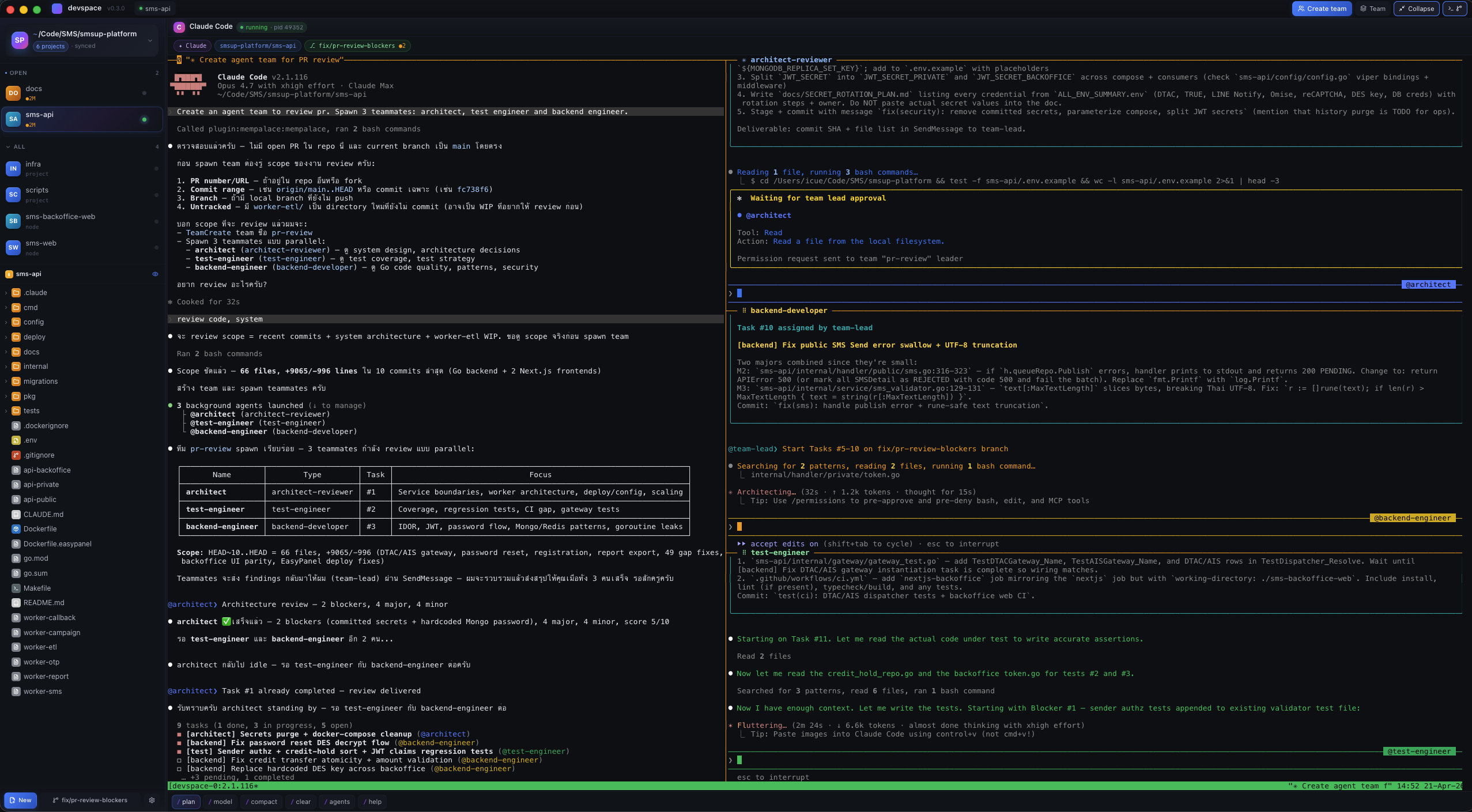
Task: Click the Makefile file icon
Action: click(x=16, y=588)
